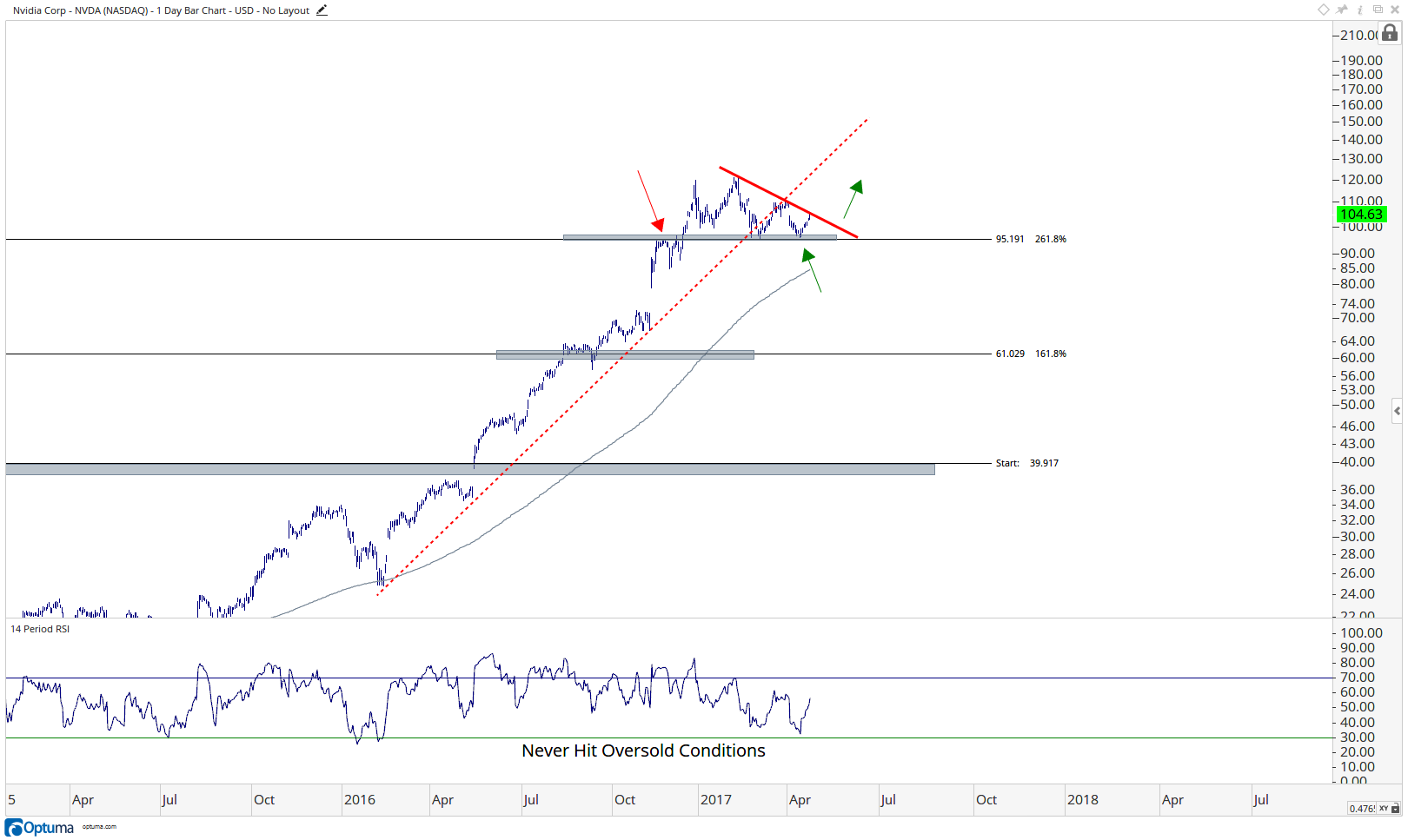The width and height of the screenshot is (1408, 840).
Task: Open chart information with the i icon
Action: pos(1360,10)
